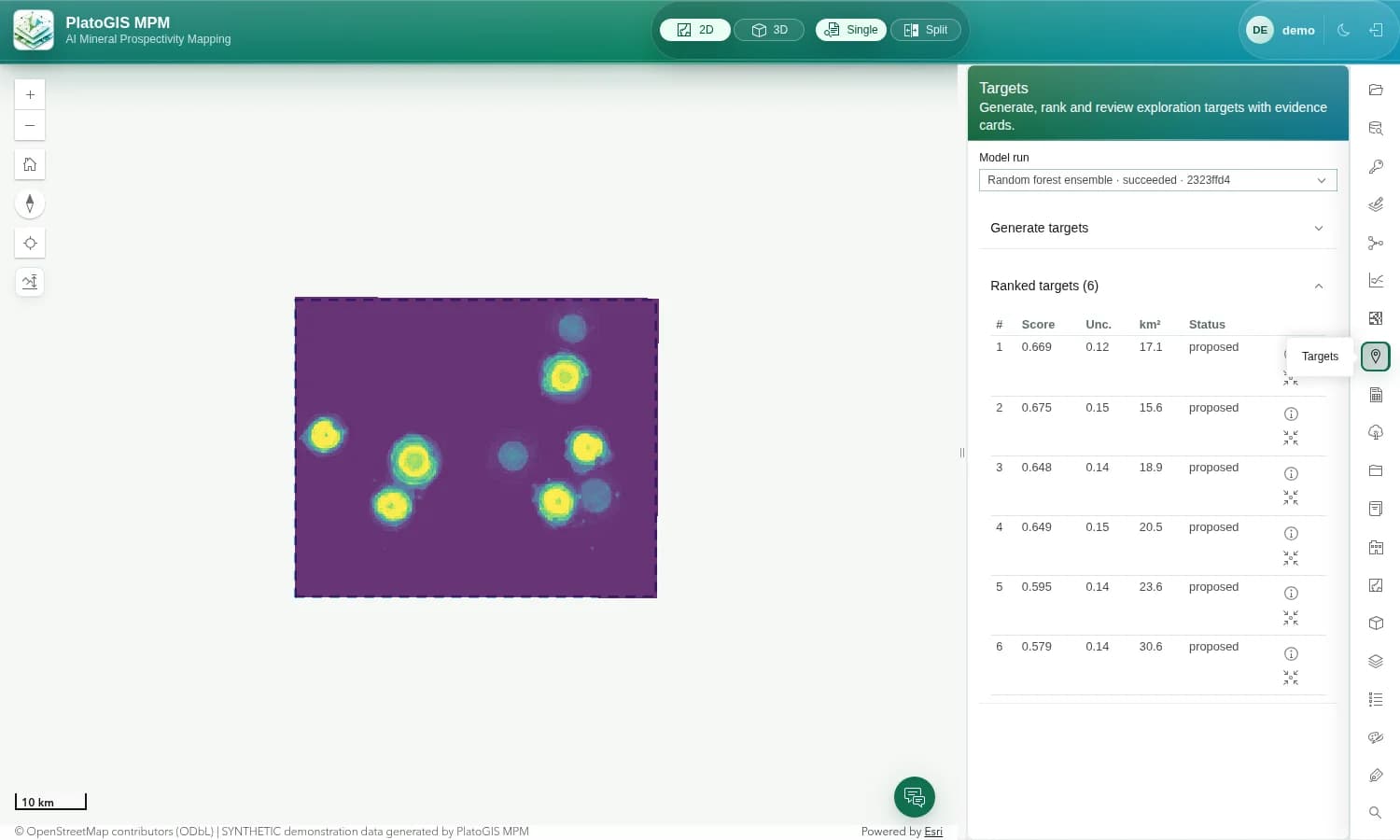1400x840 pixels.
Task: Click the compass north reset icon
Action: point(30,203)
